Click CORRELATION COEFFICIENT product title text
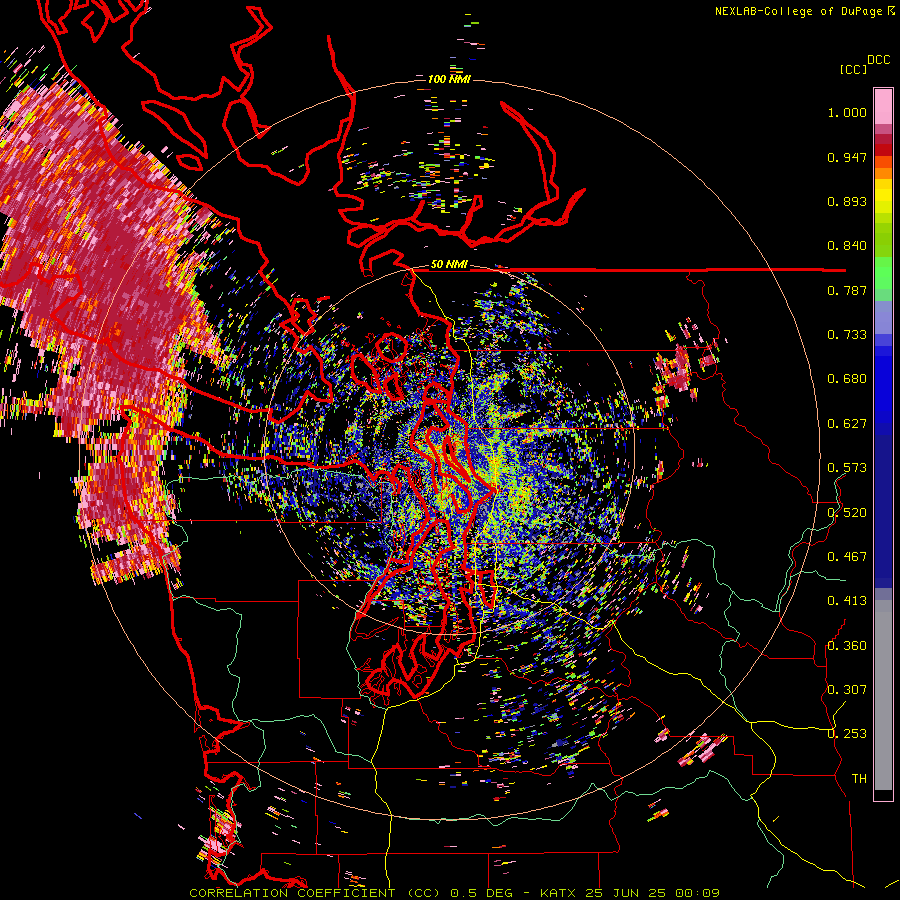Screen dimensions: 900x900 292,893
